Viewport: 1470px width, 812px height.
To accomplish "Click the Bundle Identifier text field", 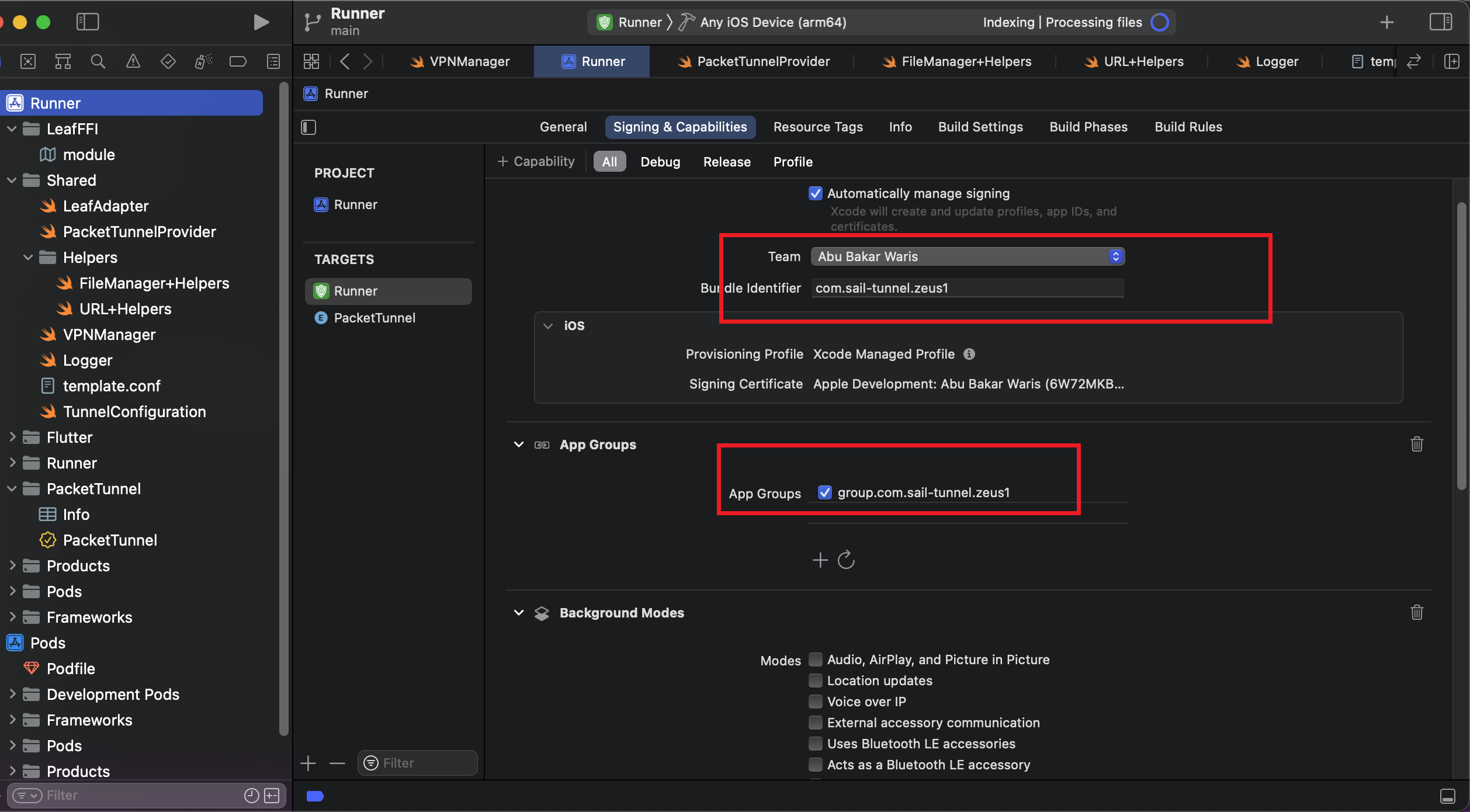I will pyautogui.click(x=967, y=288).
